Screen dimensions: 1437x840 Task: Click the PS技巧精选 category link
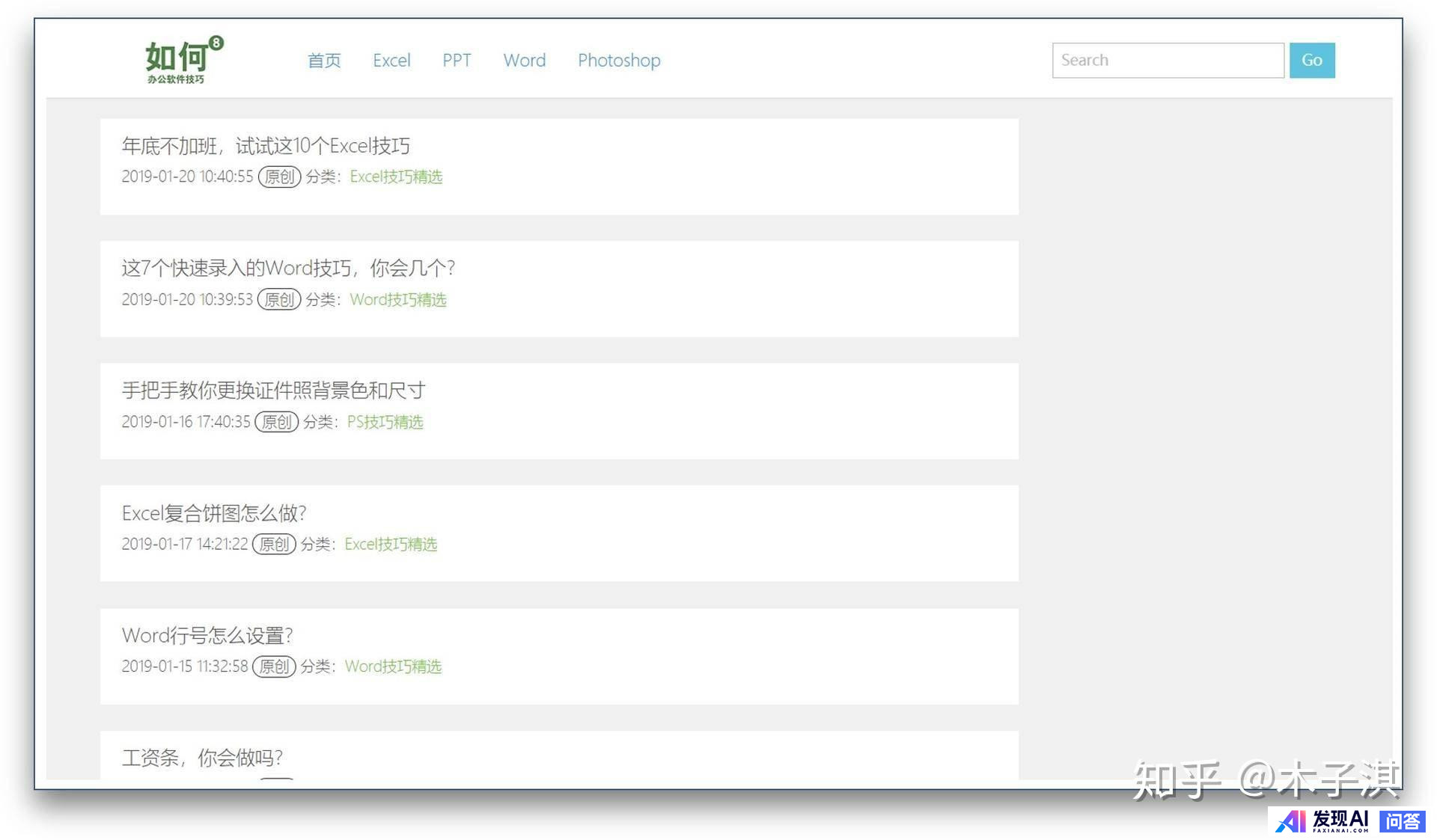(x=385, y=422)
